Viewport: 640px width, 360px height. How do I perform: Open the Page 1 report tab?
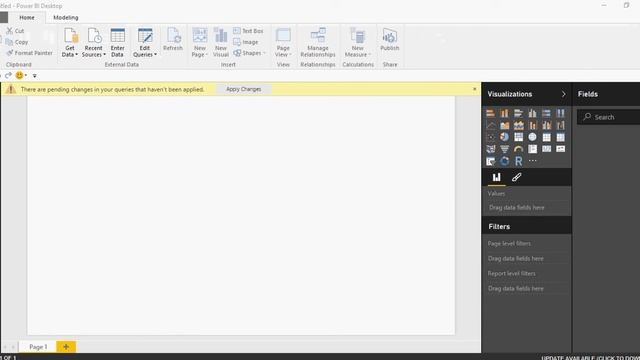[x=38, y=347]
